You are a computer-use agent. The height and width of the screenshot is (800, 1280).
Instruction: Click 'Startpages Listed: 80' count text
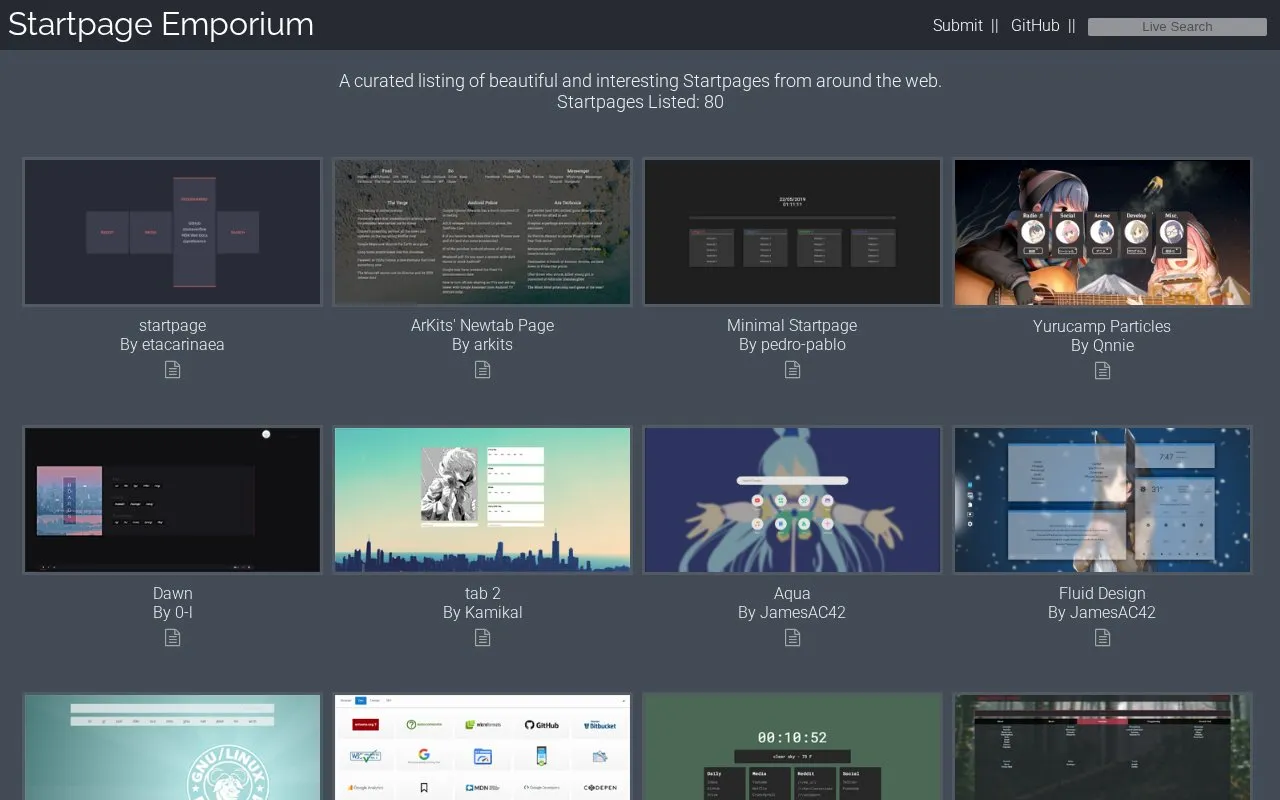(x=640, y=102)
